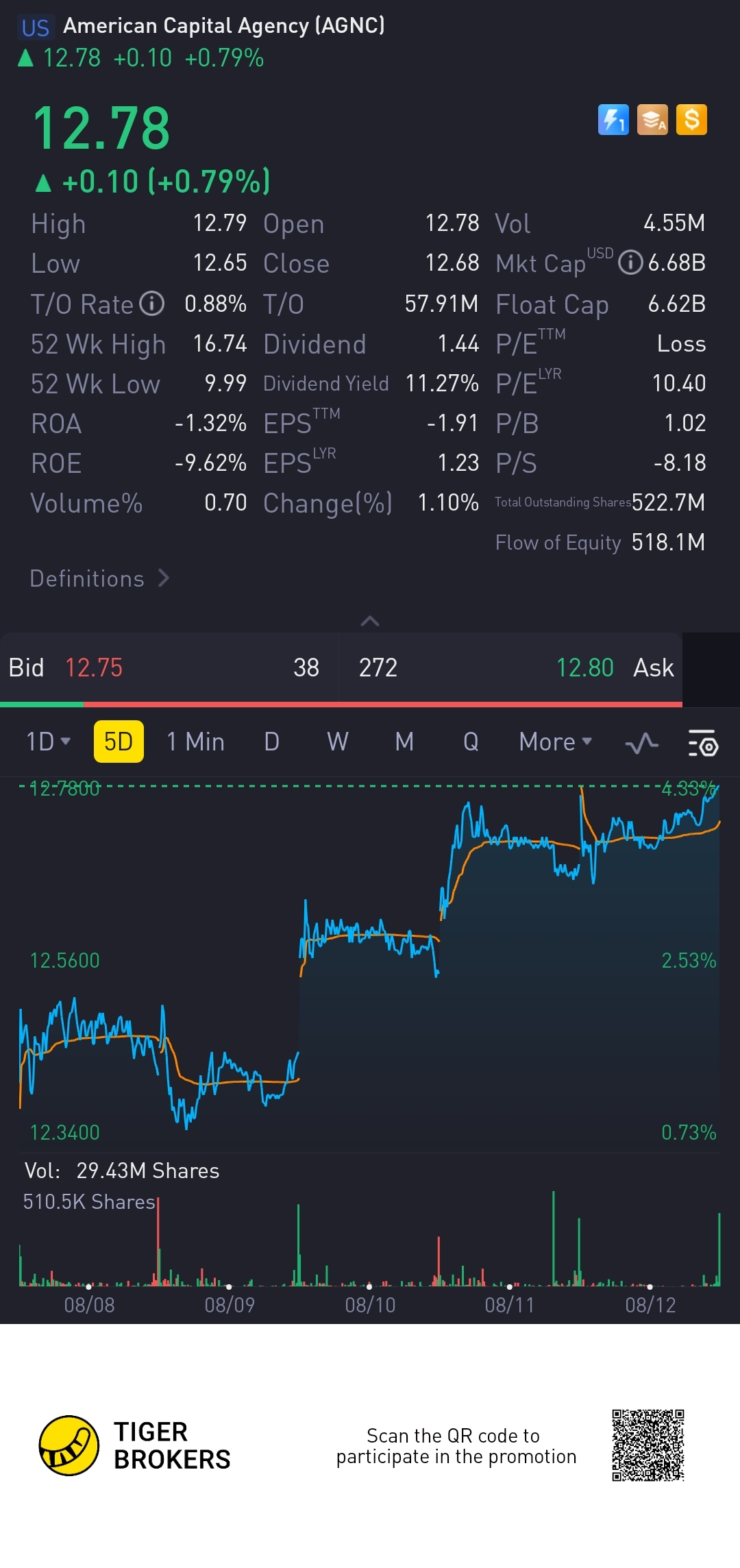This screenshot has height=1568, width=740.
Task: Tap the orange stacked layers icon
Action: pos(652,120)
